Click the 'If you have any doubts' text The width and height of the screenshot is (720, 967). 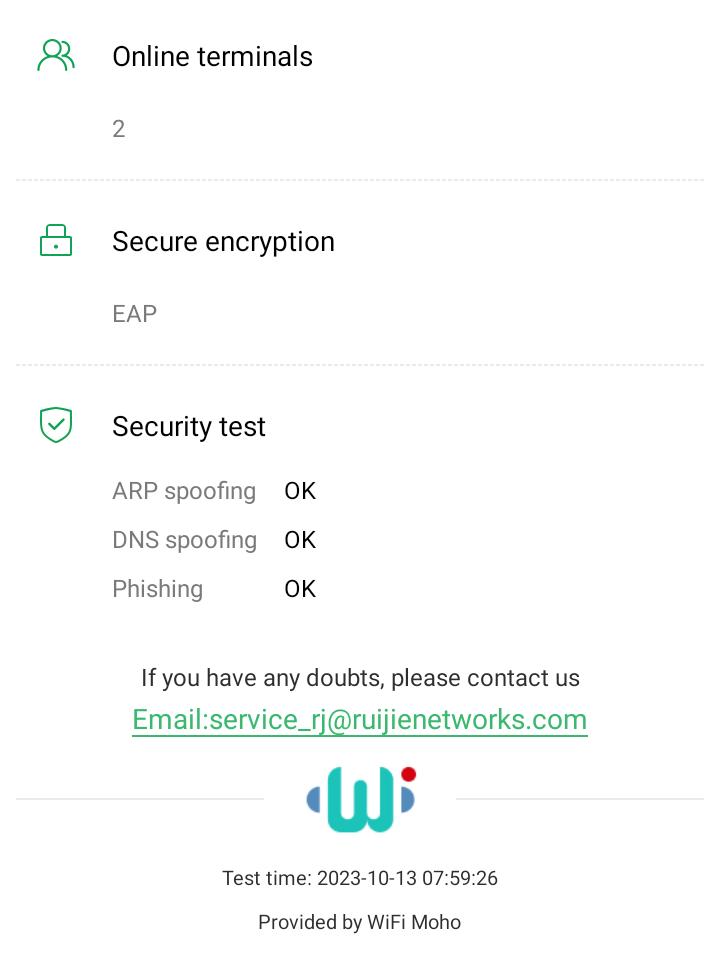pyautogui.click(x=360, y=678)
